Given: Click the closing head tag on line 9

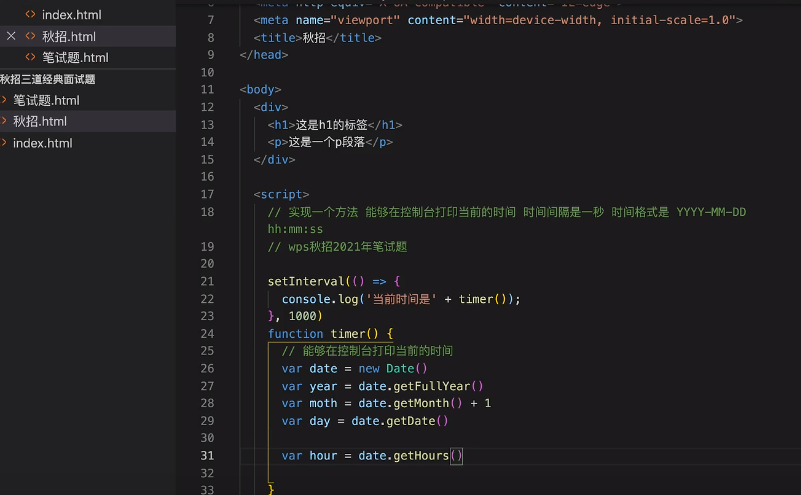Looking at the screenshot, I should 264,55.
